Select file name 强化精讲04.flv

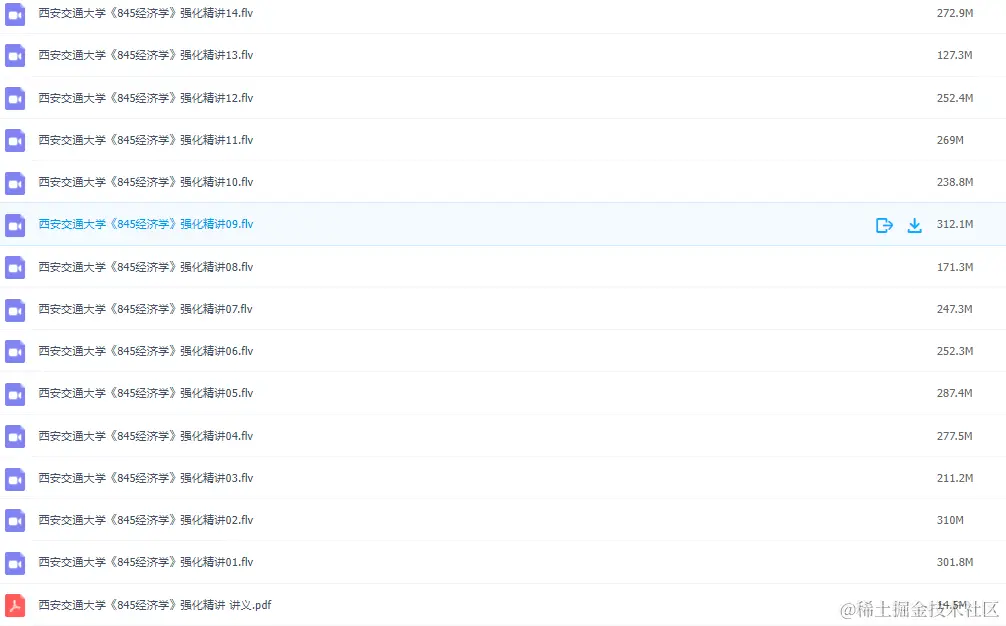click(x=146, y=436)
